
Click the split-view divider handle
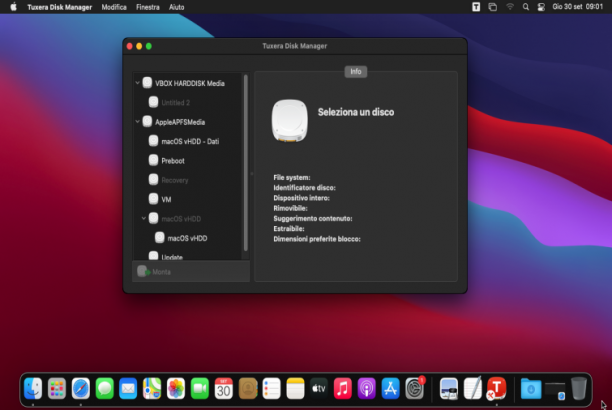pyautogui.click(x=252, y=173)
